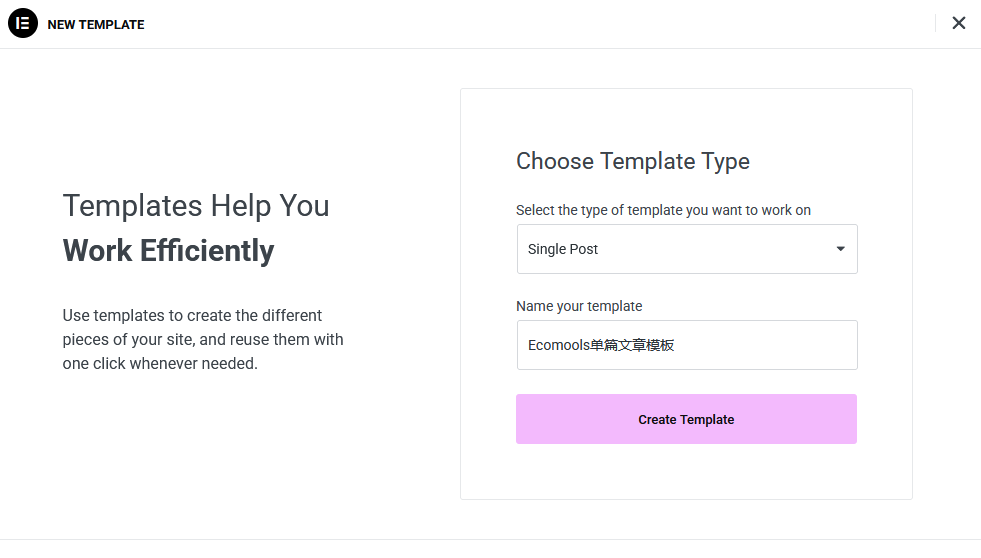This screenshot has height=558, width=981.
Task: Click the Choose Template Type heading
Action: (x=632, y=161)
